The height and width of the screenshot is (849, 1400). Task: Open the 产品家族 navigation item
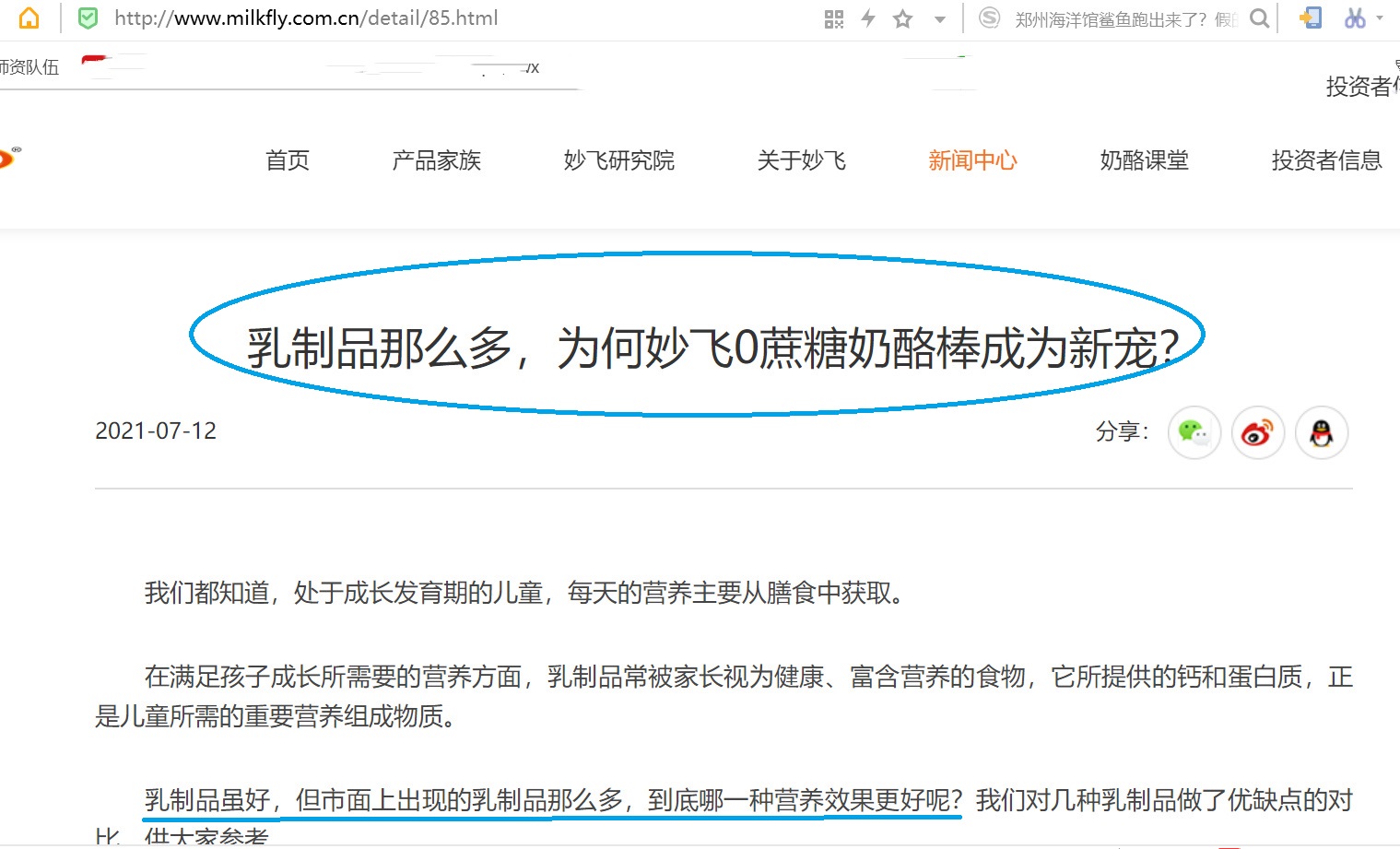(436, 160)
